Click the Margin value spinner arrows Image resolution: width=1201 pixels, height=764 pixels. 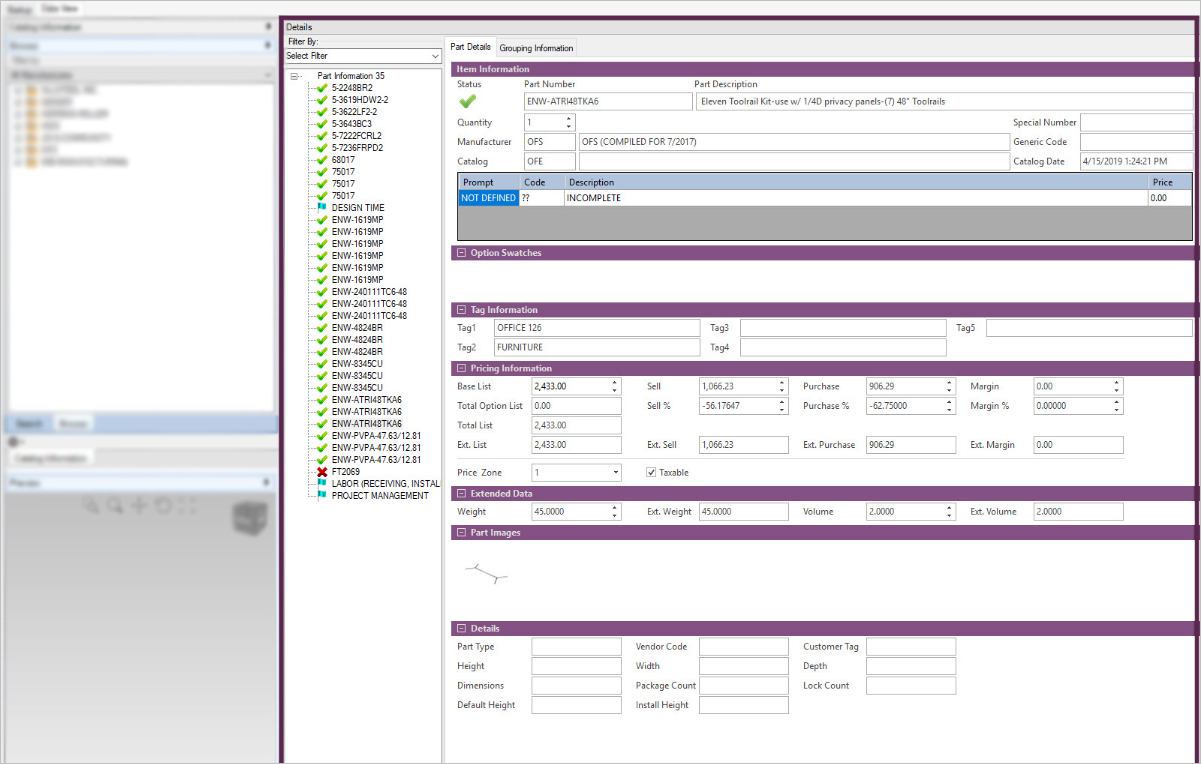click(x=1117, y=386)
